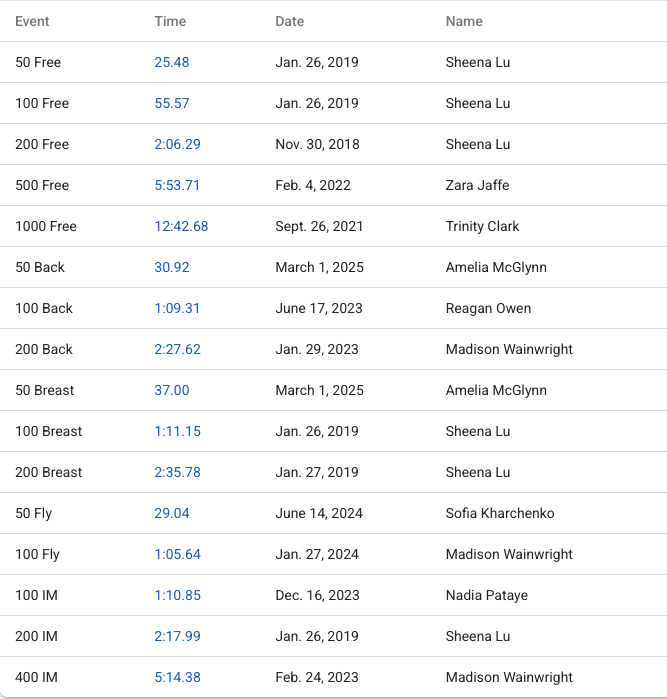This screenshot has height=699, width=667.
Task: Open the 200 IM time 2:17.99
Action: point(177,636)
